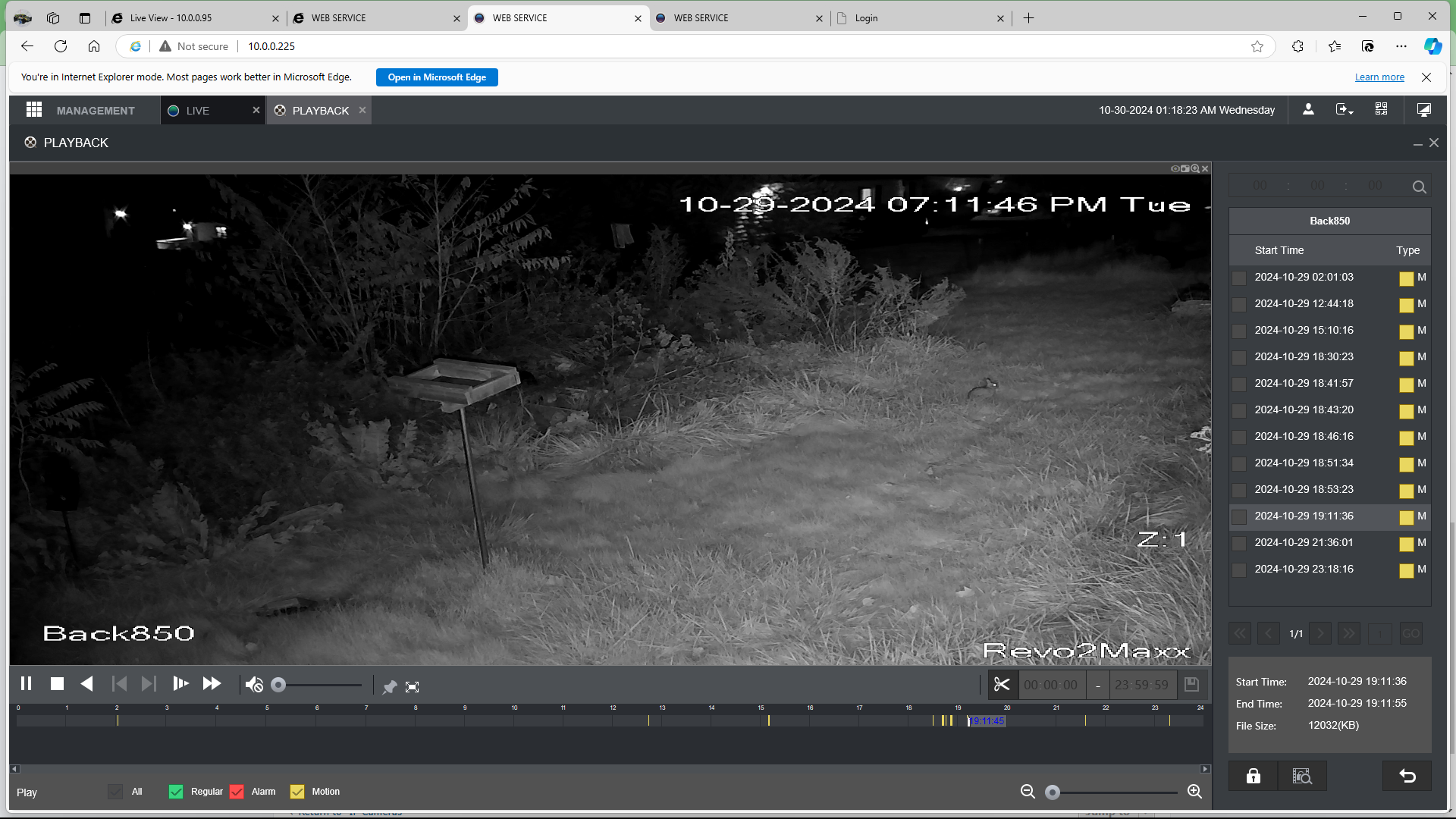
Task: Open the user account icon
Action: tap(1308, 109)
